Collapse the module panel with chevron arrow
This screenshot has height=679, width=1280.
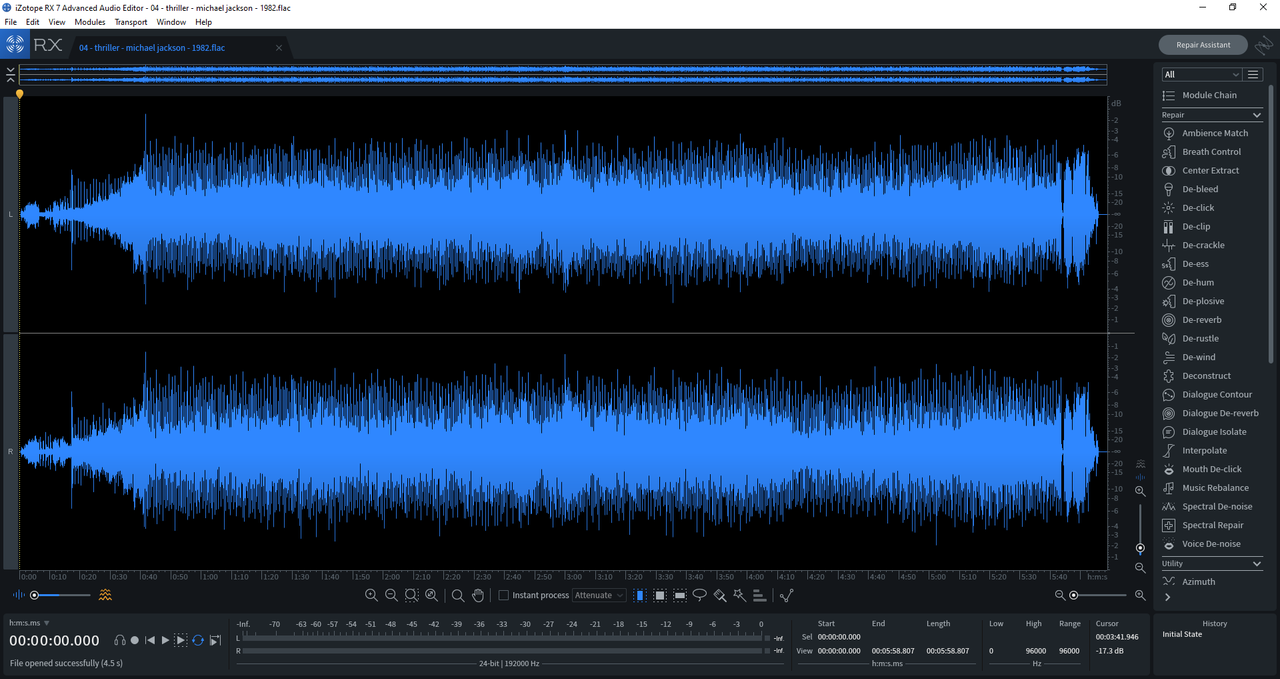(x=1167, y=597)
